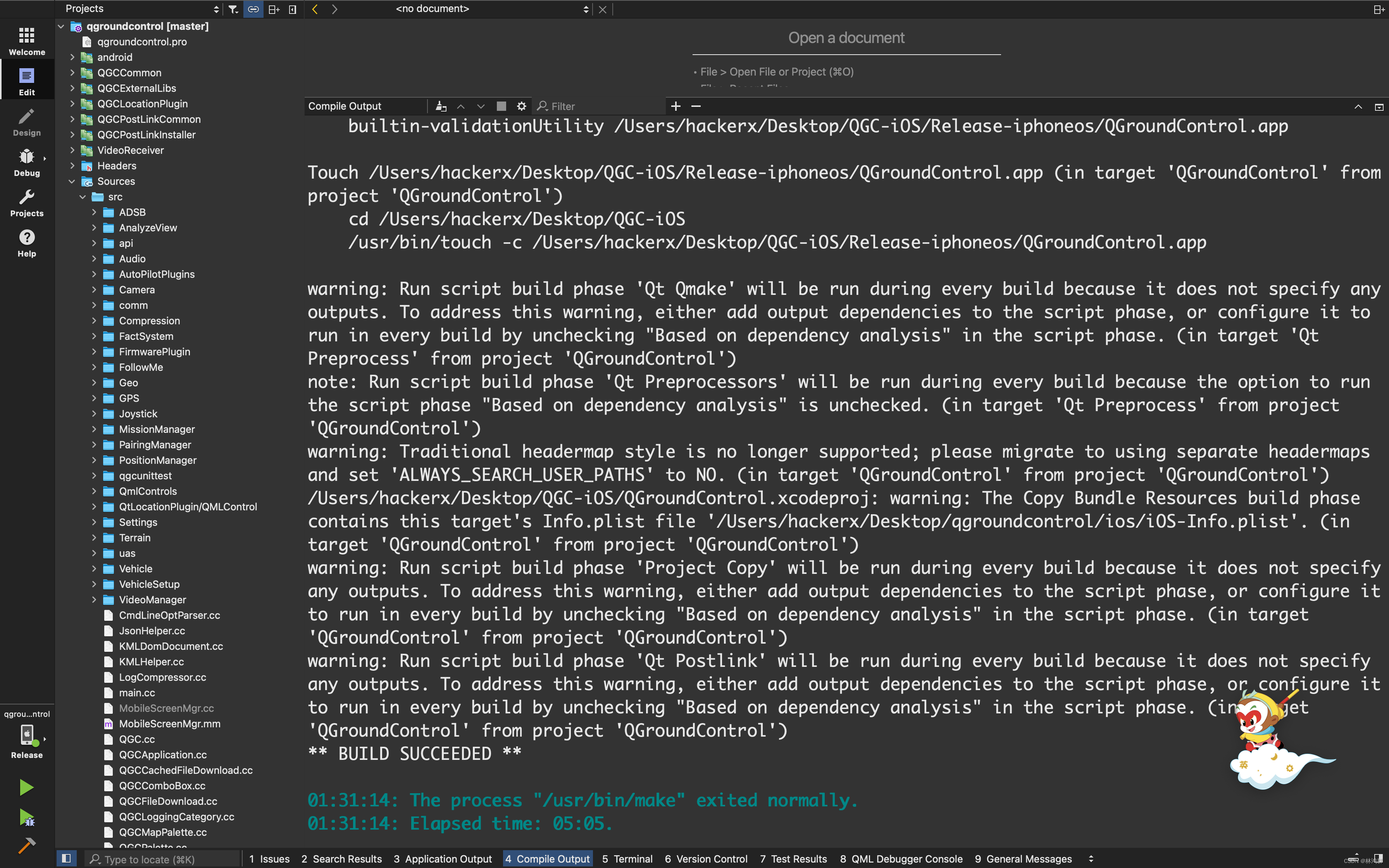Open the Issues pane tab
This screenshot has width=1389, height=868.
269,859
